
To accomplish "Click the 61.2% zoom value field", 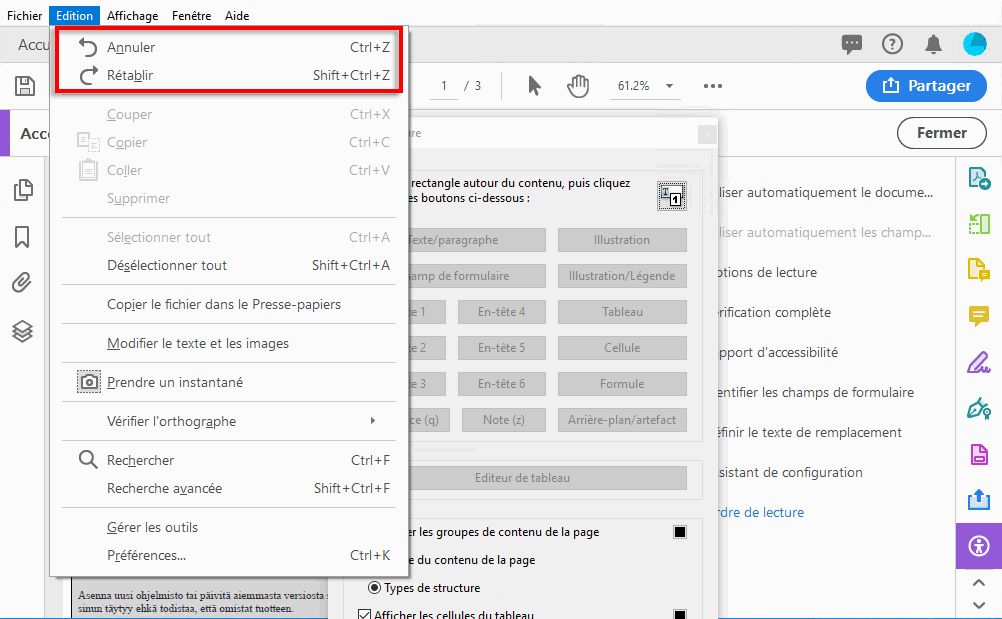I will pos(633,86).
